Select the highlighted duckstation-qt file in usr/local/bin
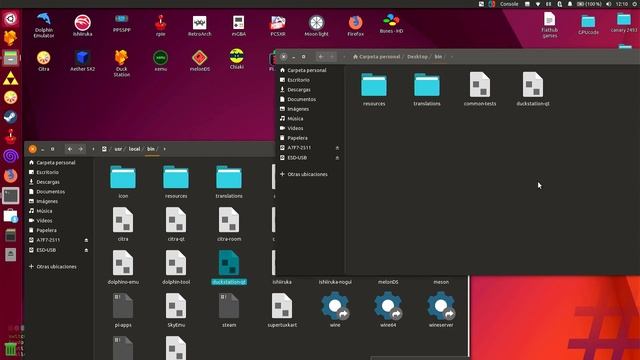Screen dimensions: 640x360 229,268
